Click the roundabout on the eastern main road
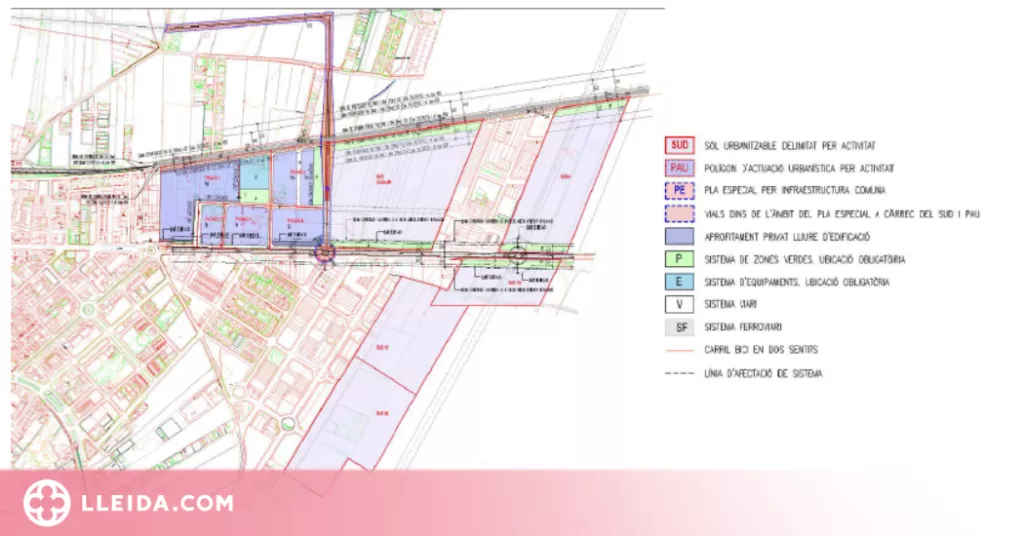 (519, 255)
